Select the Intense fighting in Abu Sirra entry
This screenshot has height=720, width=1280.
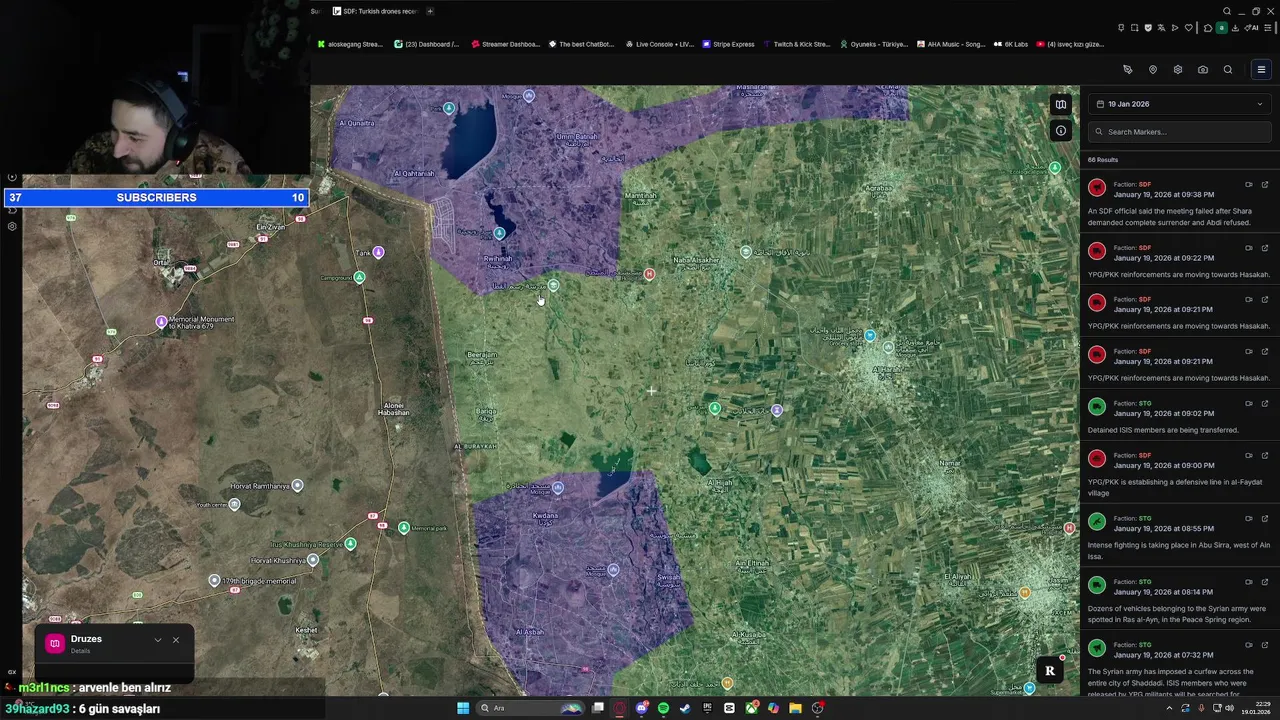point(1179,537)
